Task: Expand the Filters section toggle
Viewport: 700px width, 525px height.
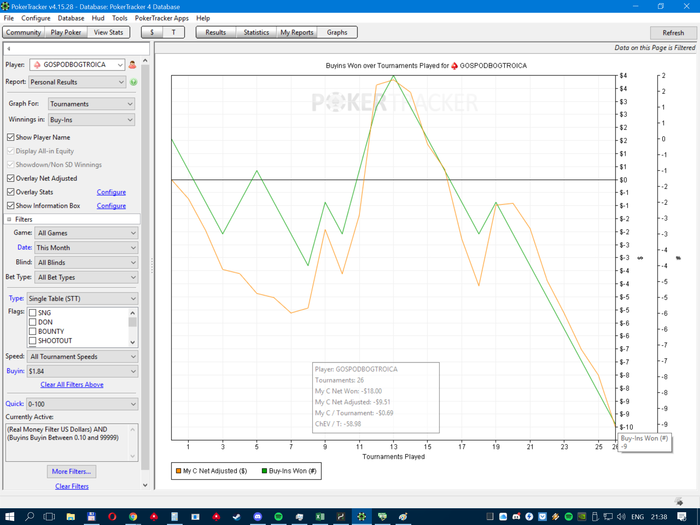Action: coord(9,219)
